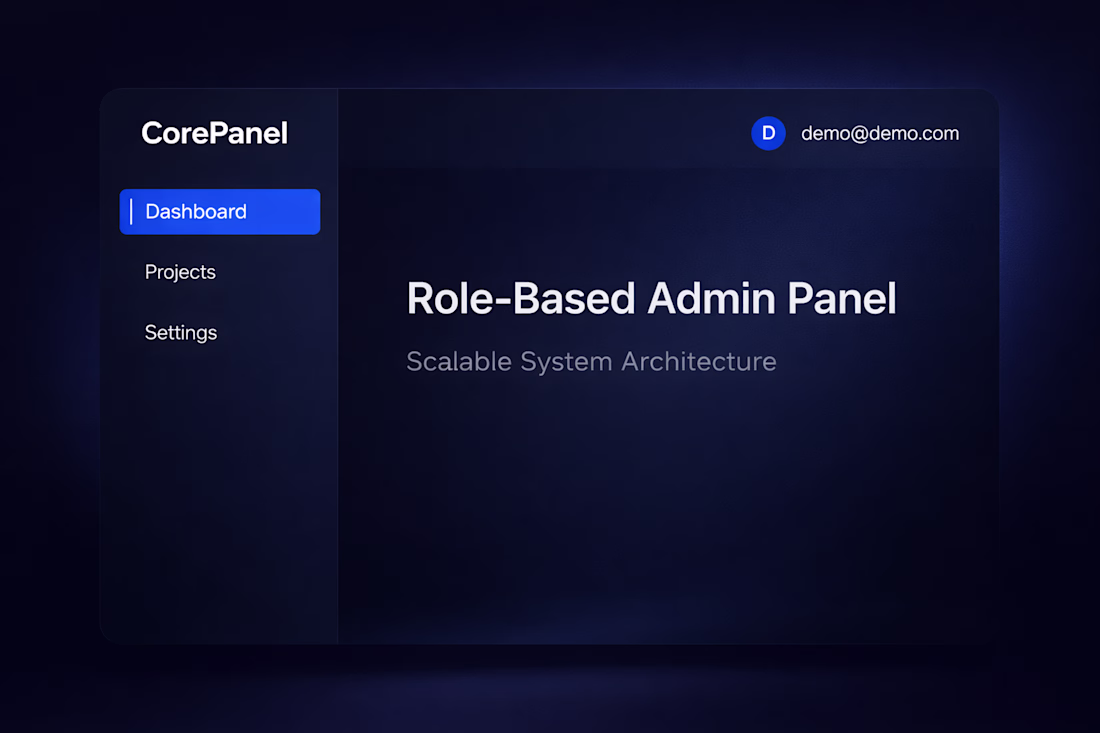This screenshot has width=1100, height=733.
Task: Click the word Role-Based in the heading
Action: click(x=520, y=299)
